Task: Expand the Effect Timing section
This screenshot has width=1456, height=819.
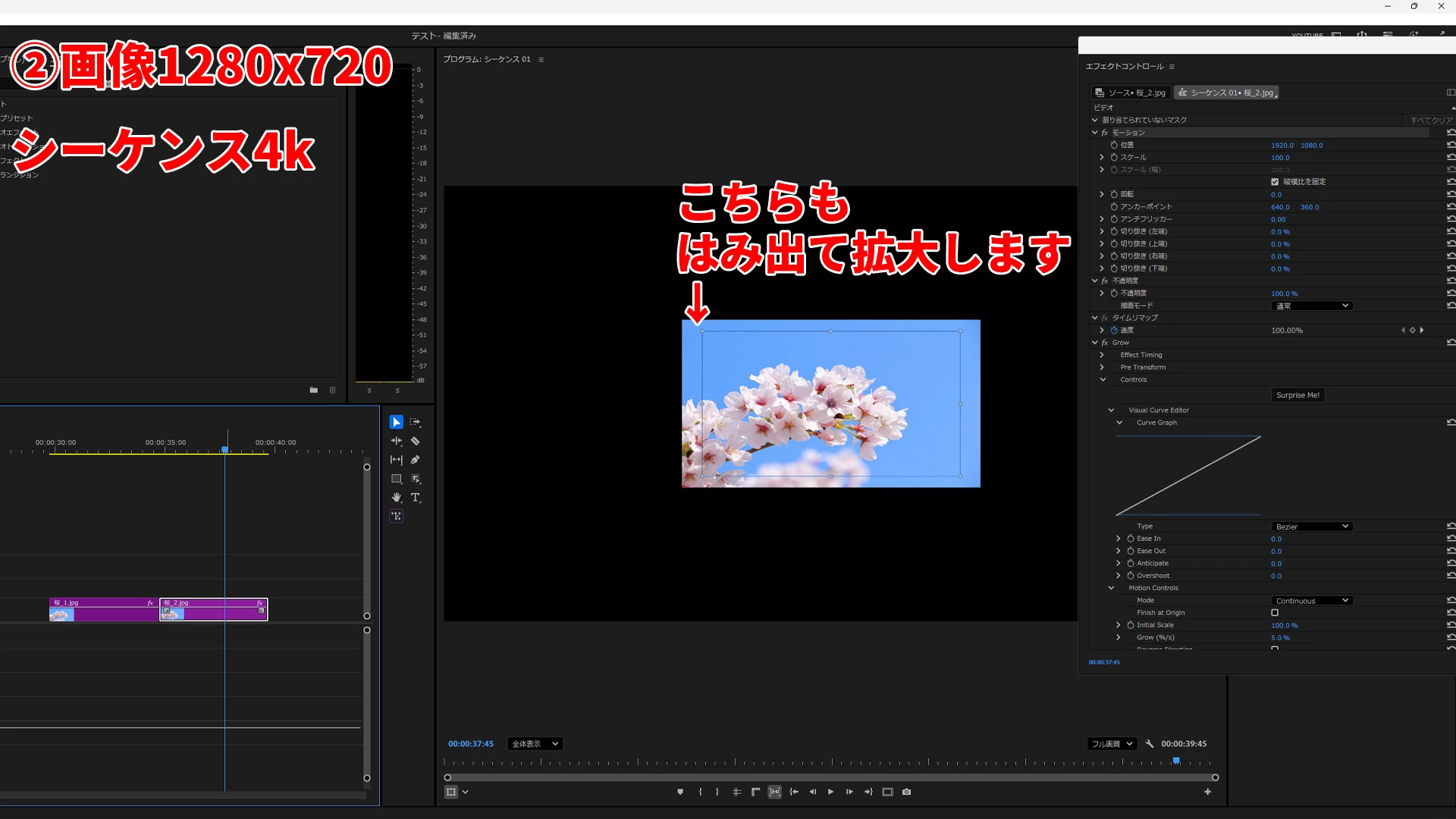Action: click(1103, 355)
